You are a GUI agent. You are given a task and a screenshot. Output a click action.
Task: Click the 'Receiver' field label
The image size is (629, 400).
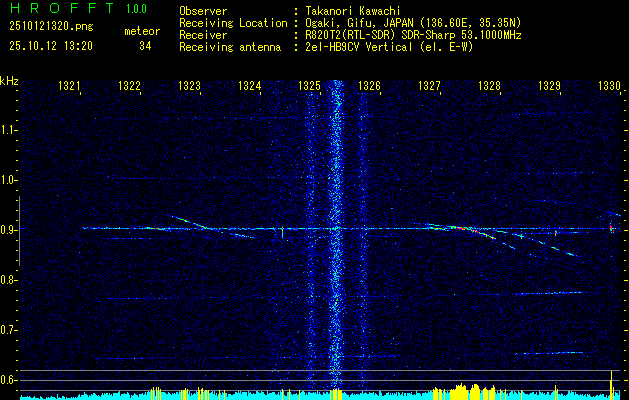coord(203,35)
